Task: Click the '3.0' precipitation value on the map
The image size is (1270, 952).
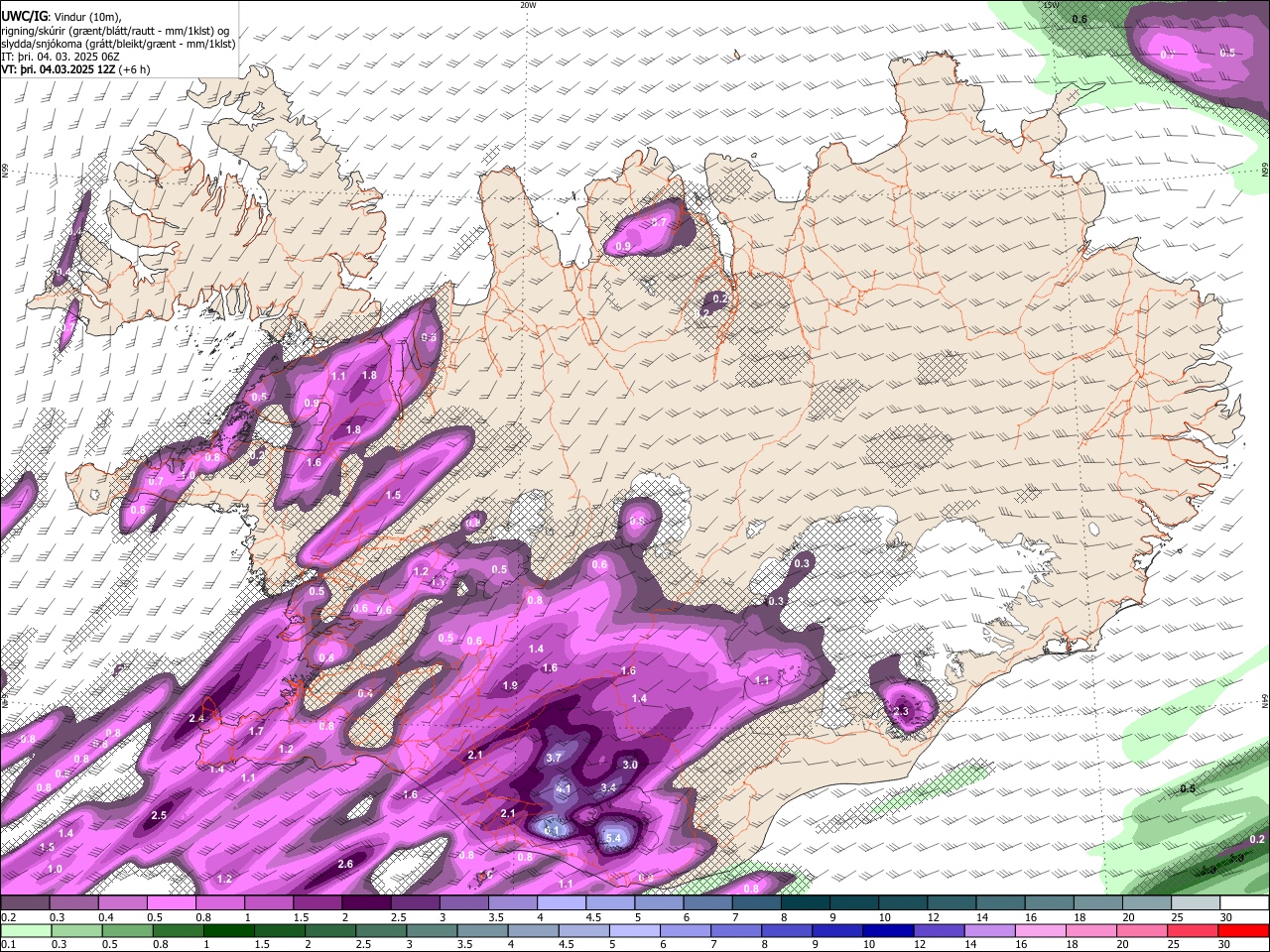Action: tap(630, 765)
